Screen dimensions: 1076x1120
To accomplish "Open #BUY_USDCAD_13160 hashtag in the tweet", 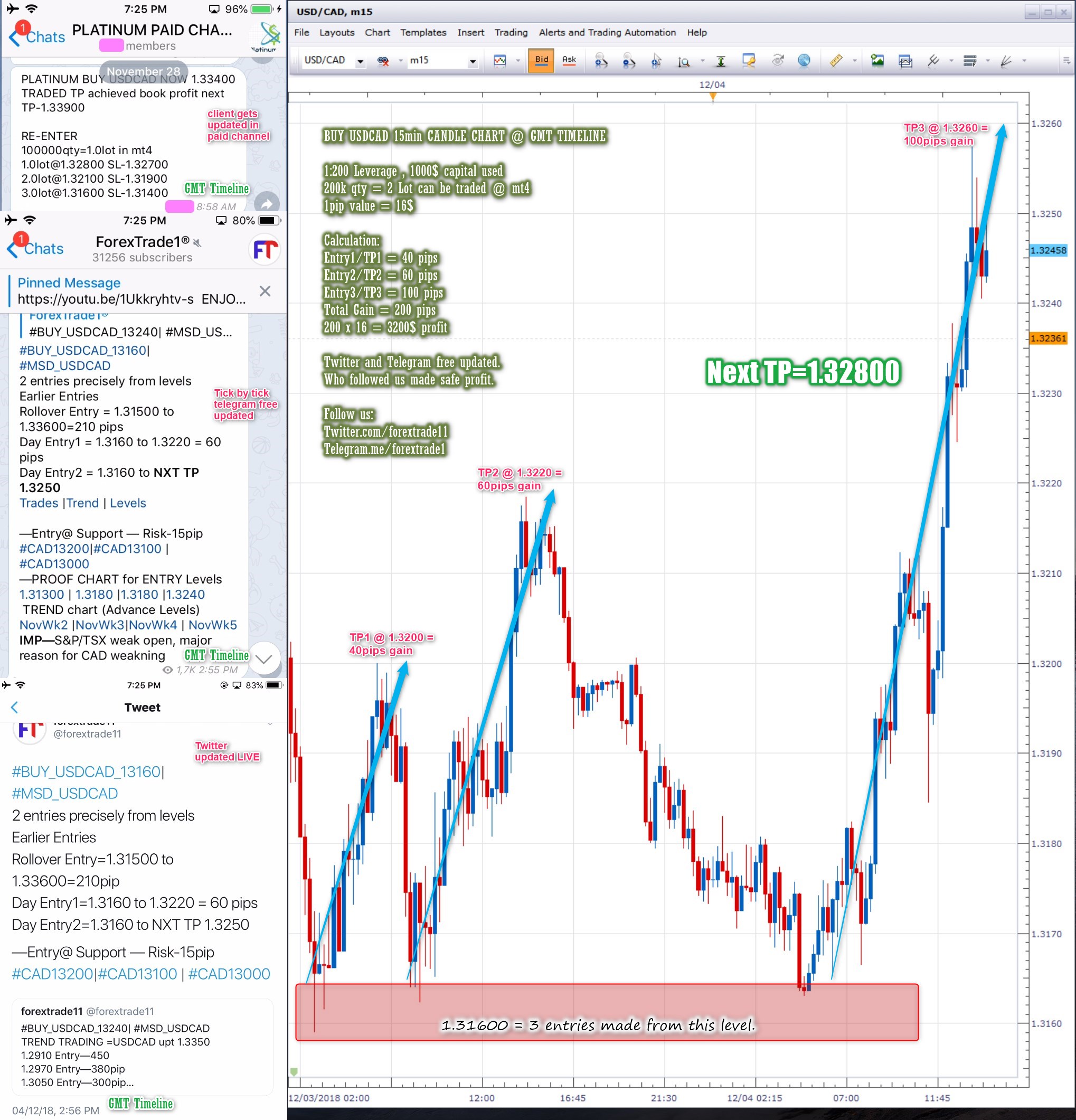I will coord(86,771).
